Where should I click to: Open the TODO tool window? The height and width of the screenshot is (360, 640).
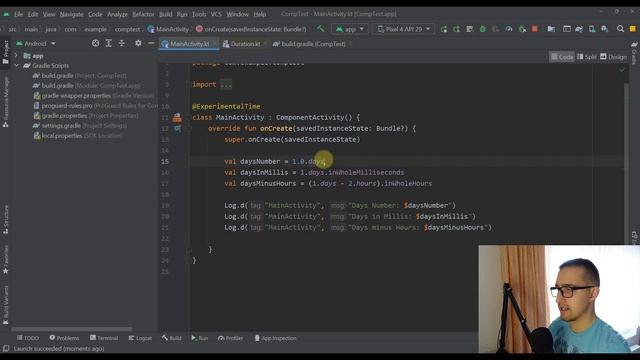[x=28, y=338]
